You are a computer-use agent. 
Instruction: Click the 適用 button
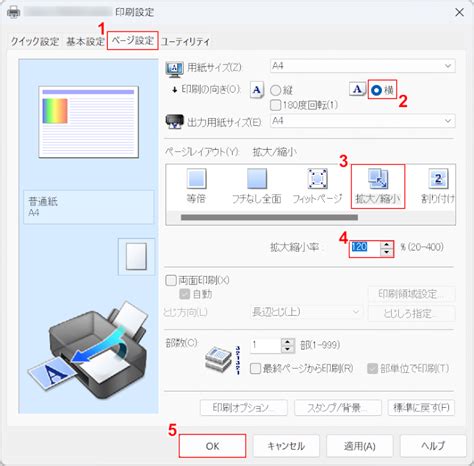(x=360, y=446)
